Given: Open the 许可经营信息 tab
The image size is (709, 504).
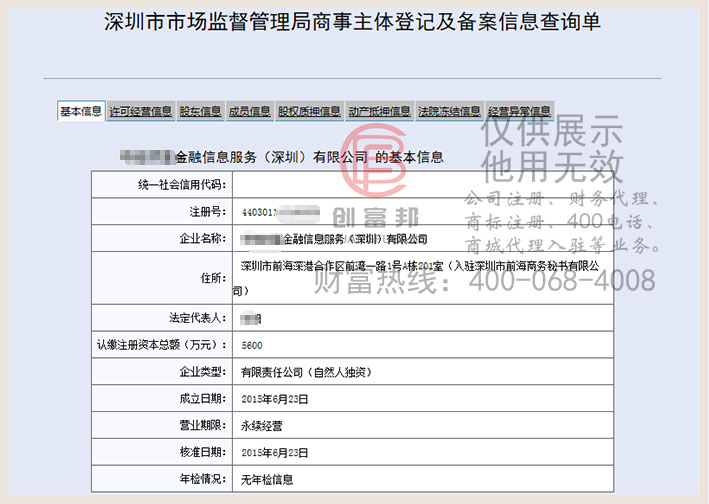Looking at the screenshot, I should click(x=141, y=111).
